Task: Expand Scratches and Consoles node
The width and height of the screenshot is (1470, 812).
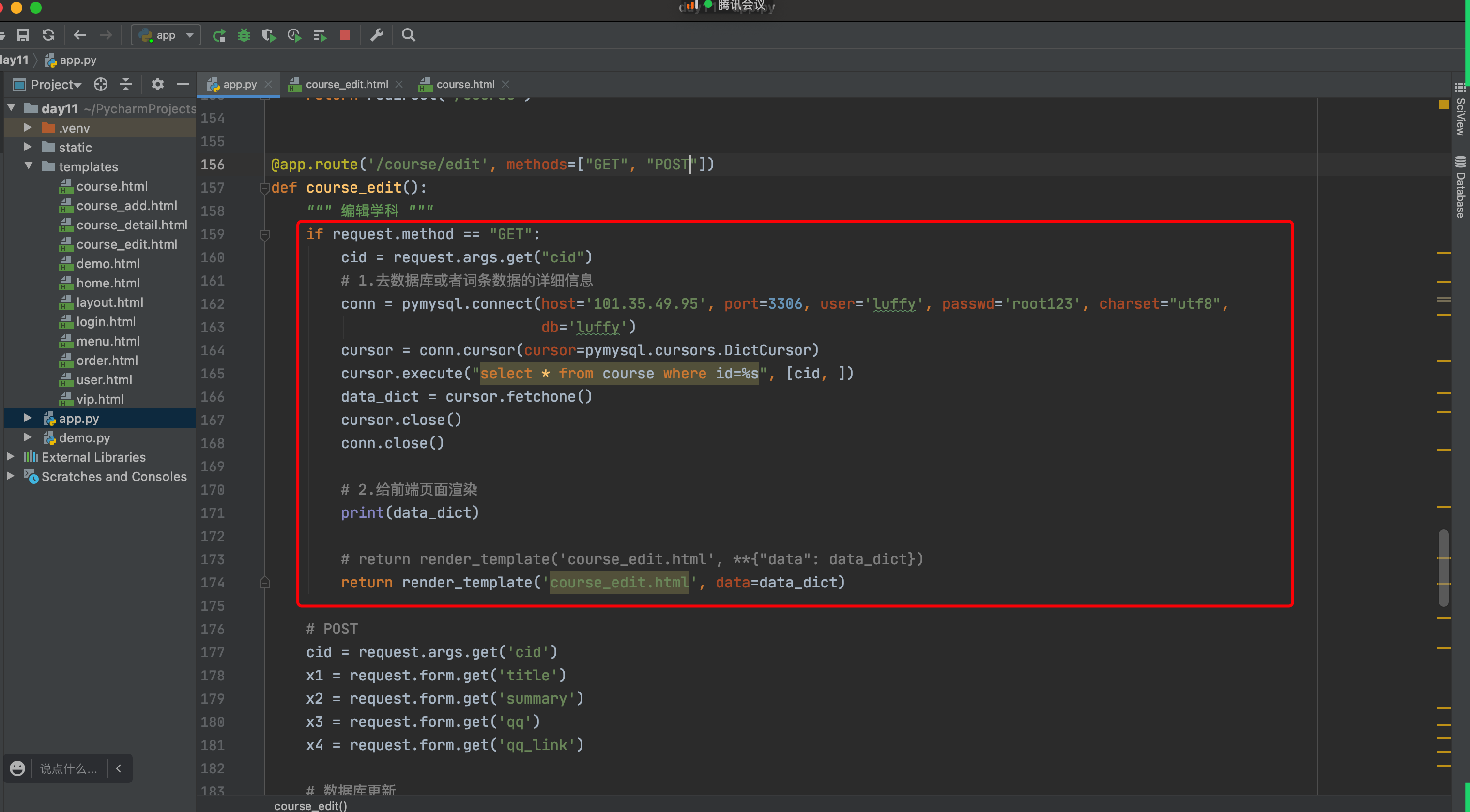Action: coord(10,476)
